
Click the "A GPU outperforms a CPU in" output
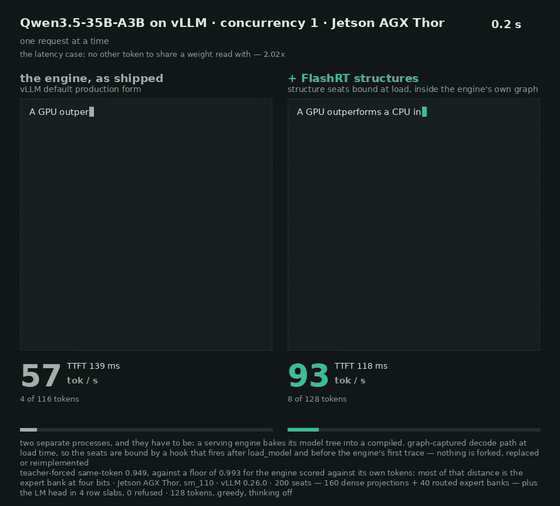point(359,112)
